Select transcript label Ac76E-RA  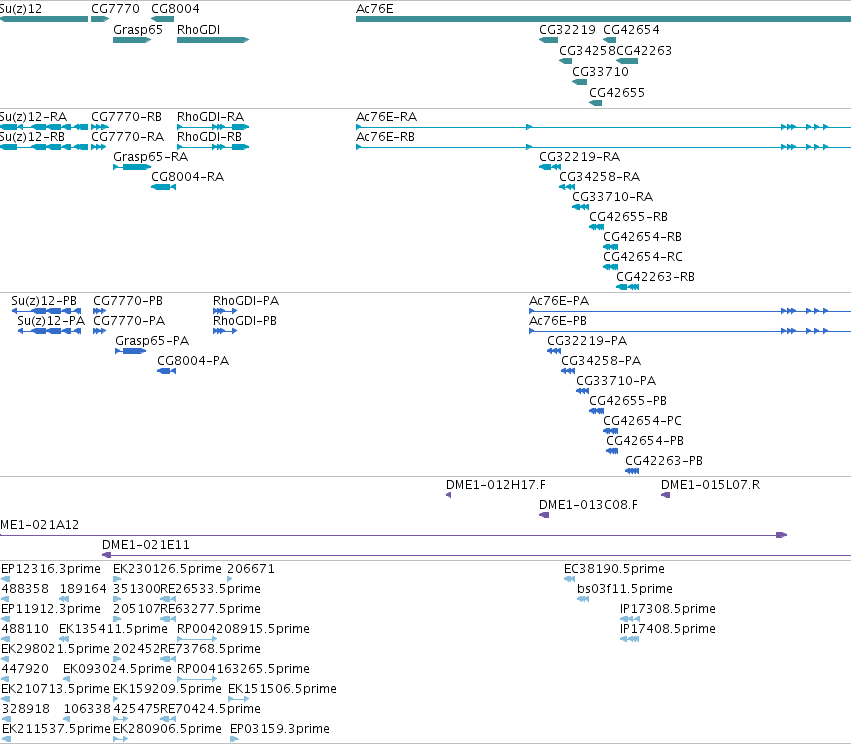pos(386,117)
